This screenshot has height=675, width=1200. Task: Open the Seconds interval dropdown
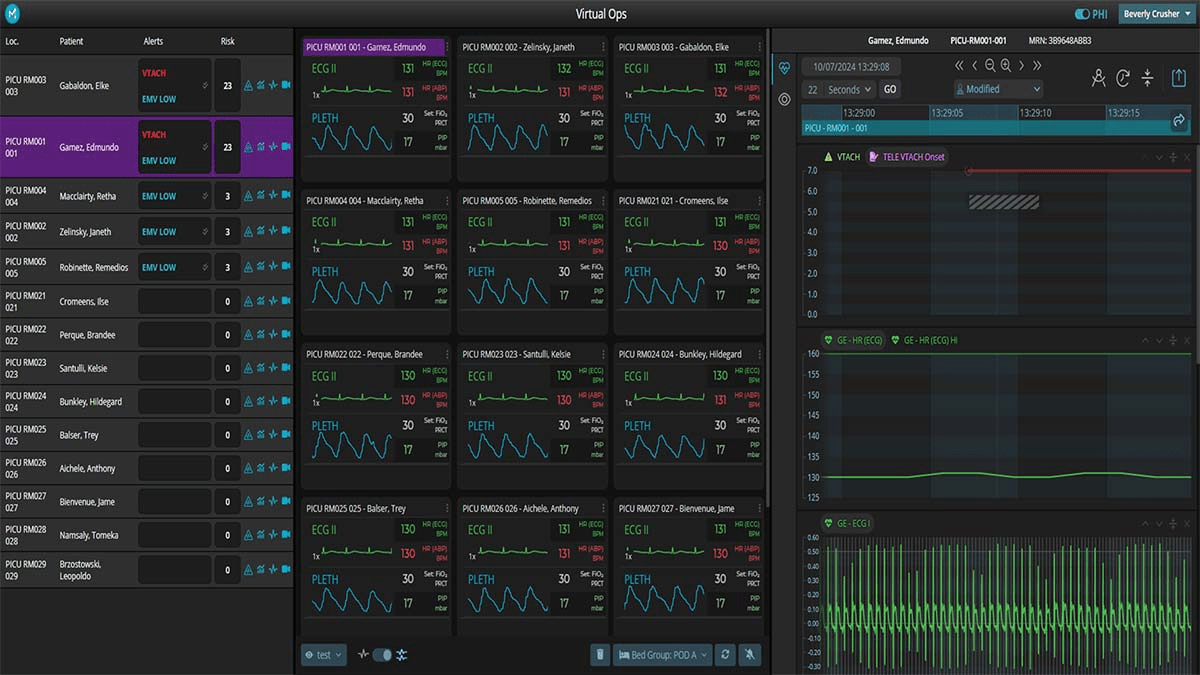(x=844, y=89)
